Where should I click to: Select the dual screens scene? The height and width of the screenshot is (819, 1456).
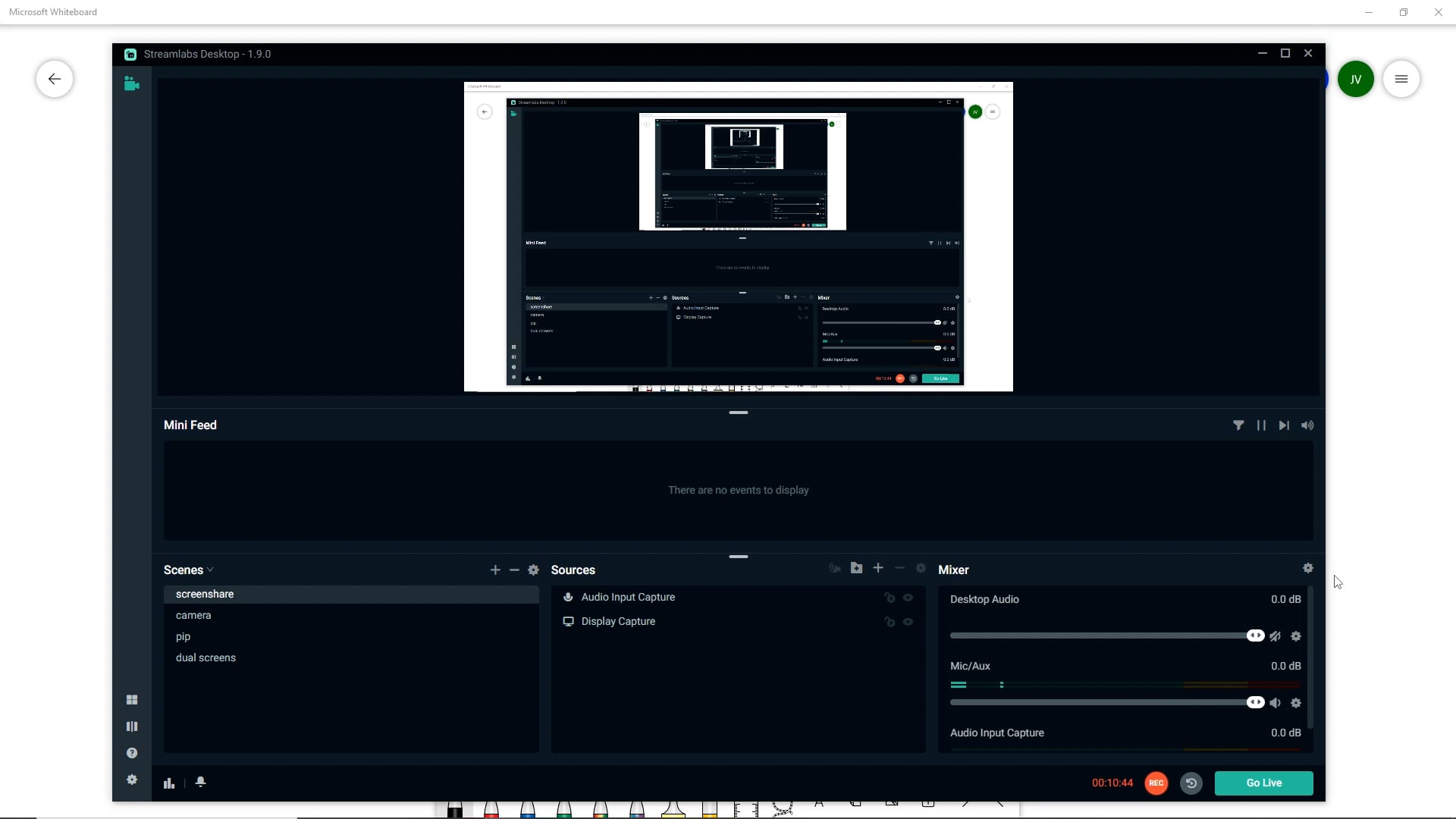[x=351, y=658]
